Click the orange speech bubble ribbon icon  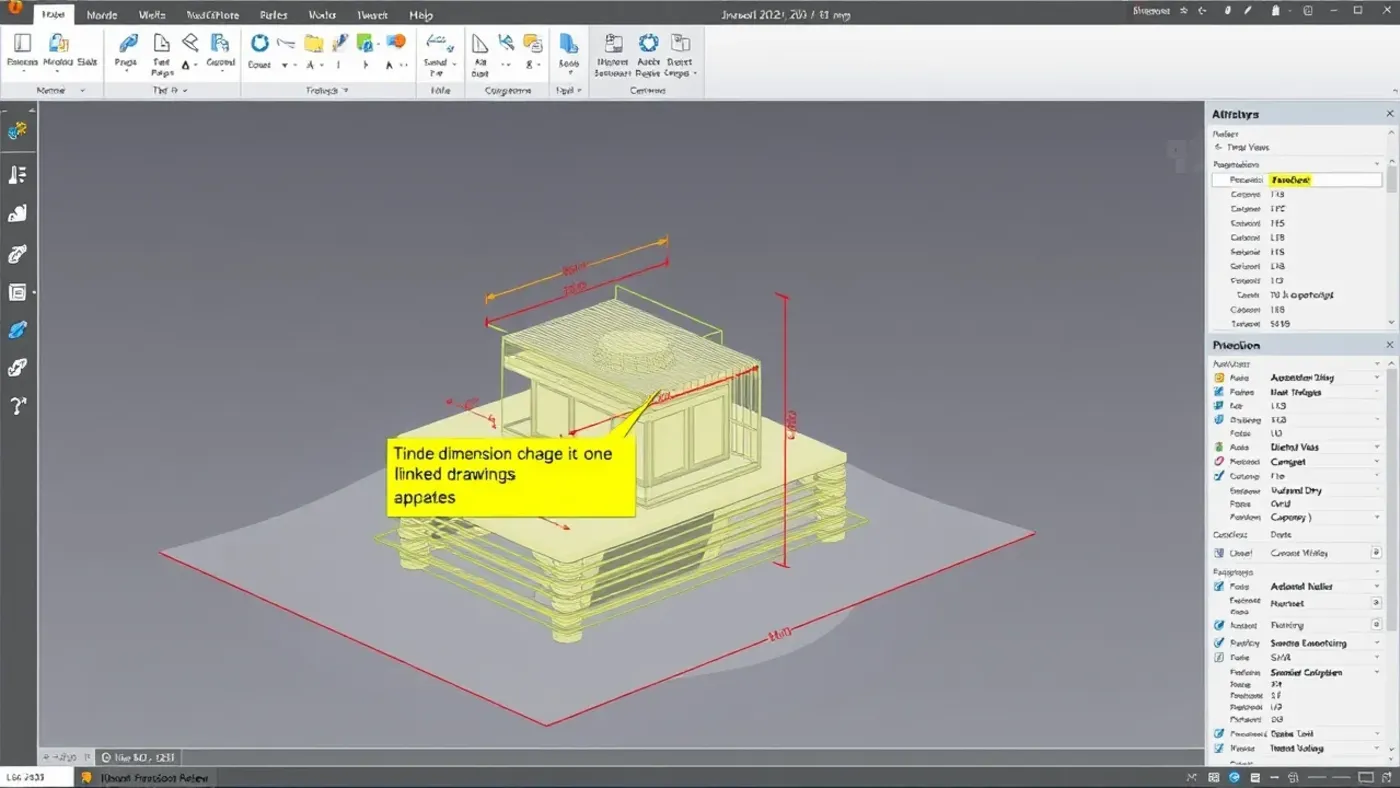396,42
